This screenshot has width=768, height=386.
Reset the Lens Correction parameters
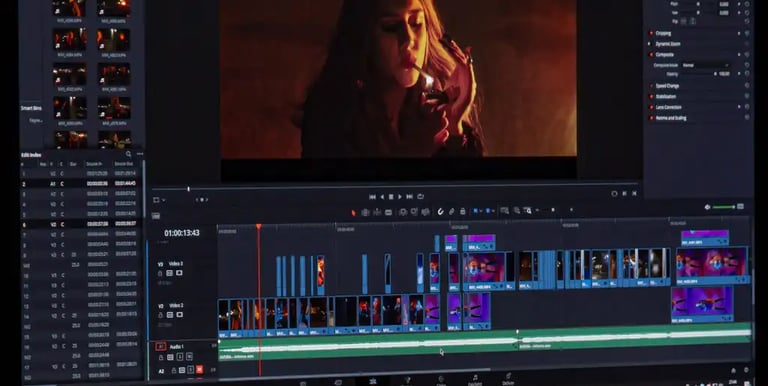747,107
